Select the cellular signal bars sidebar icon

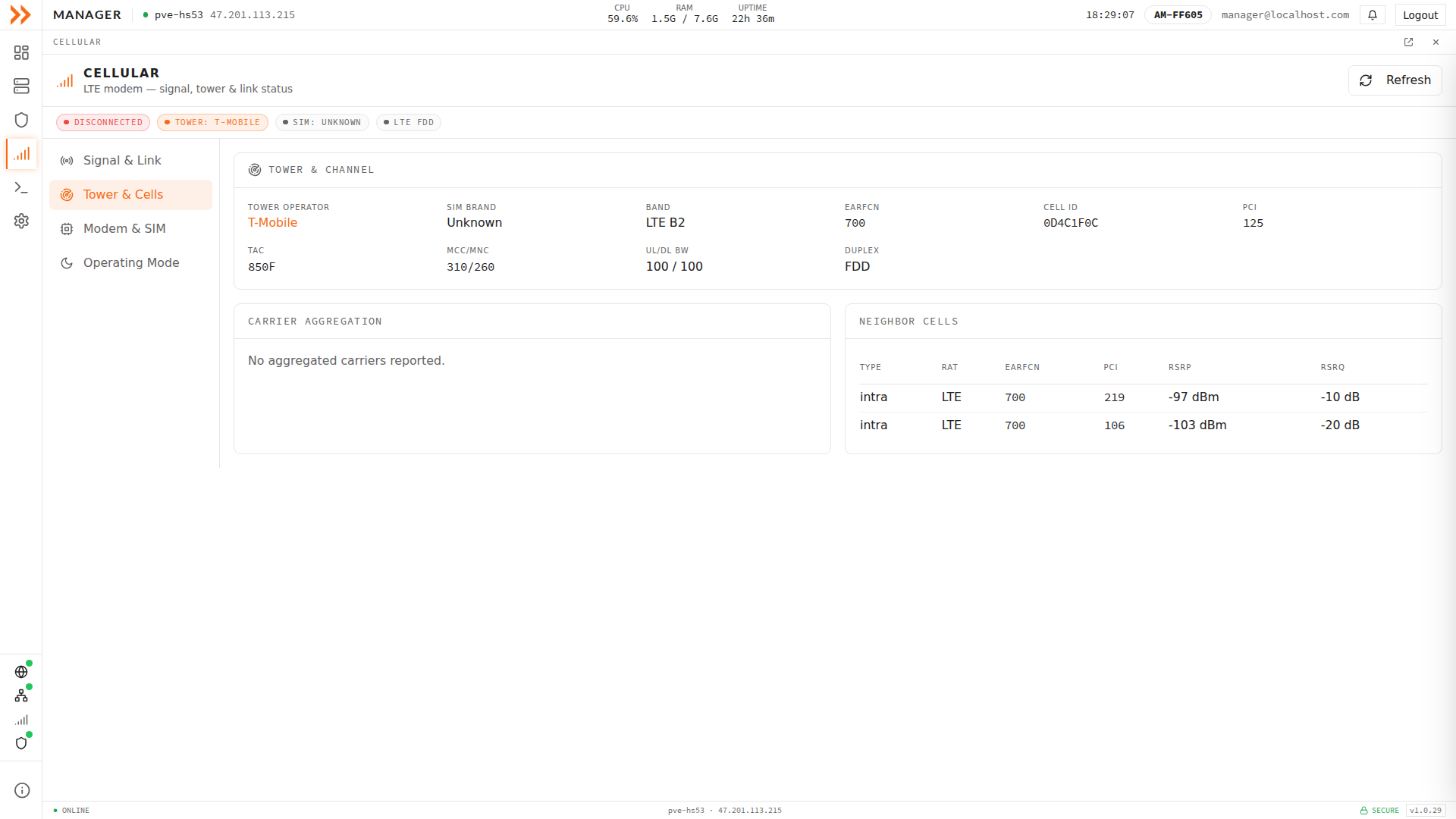click(21, 154)
